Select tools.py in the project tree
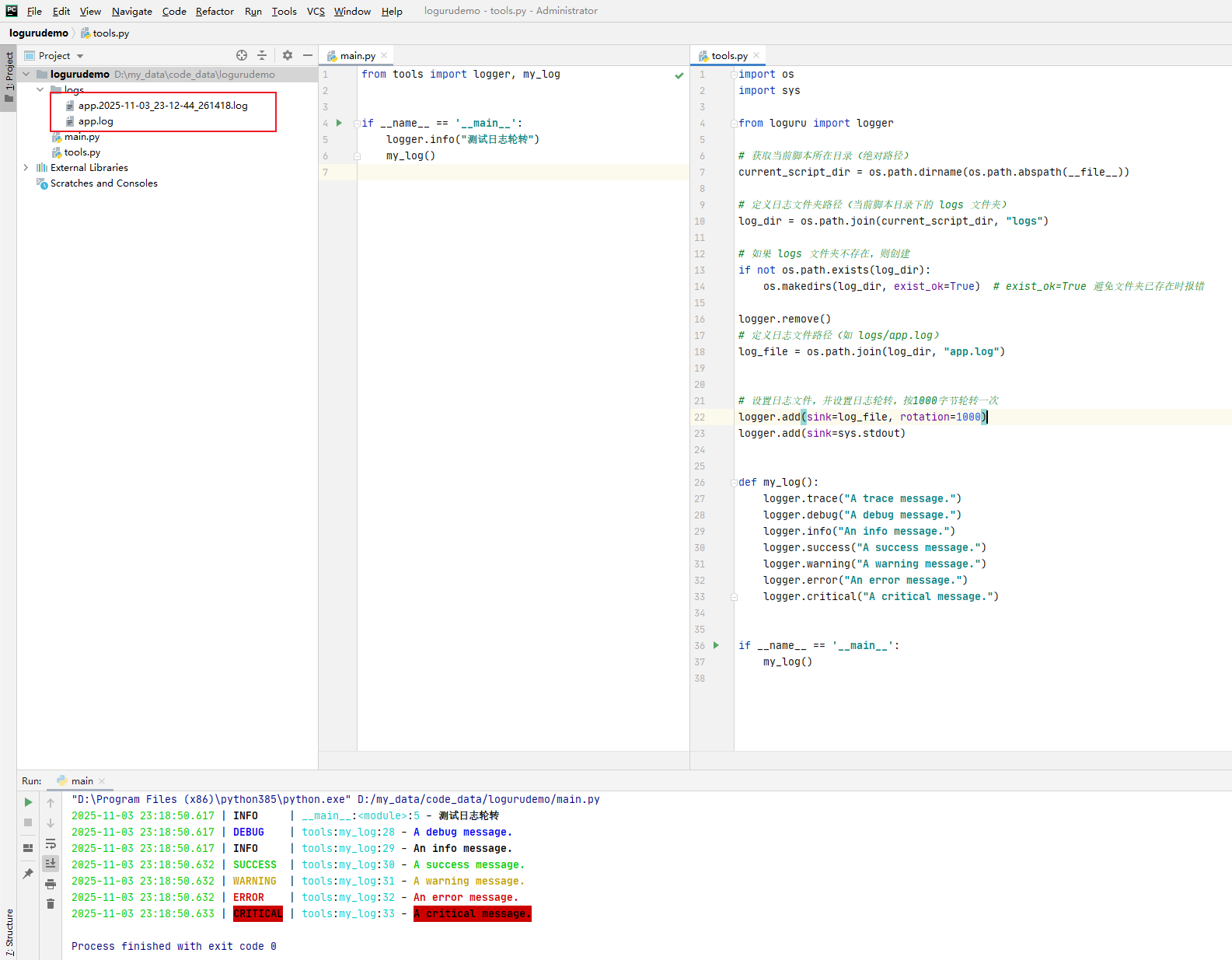 pos(82,152)
